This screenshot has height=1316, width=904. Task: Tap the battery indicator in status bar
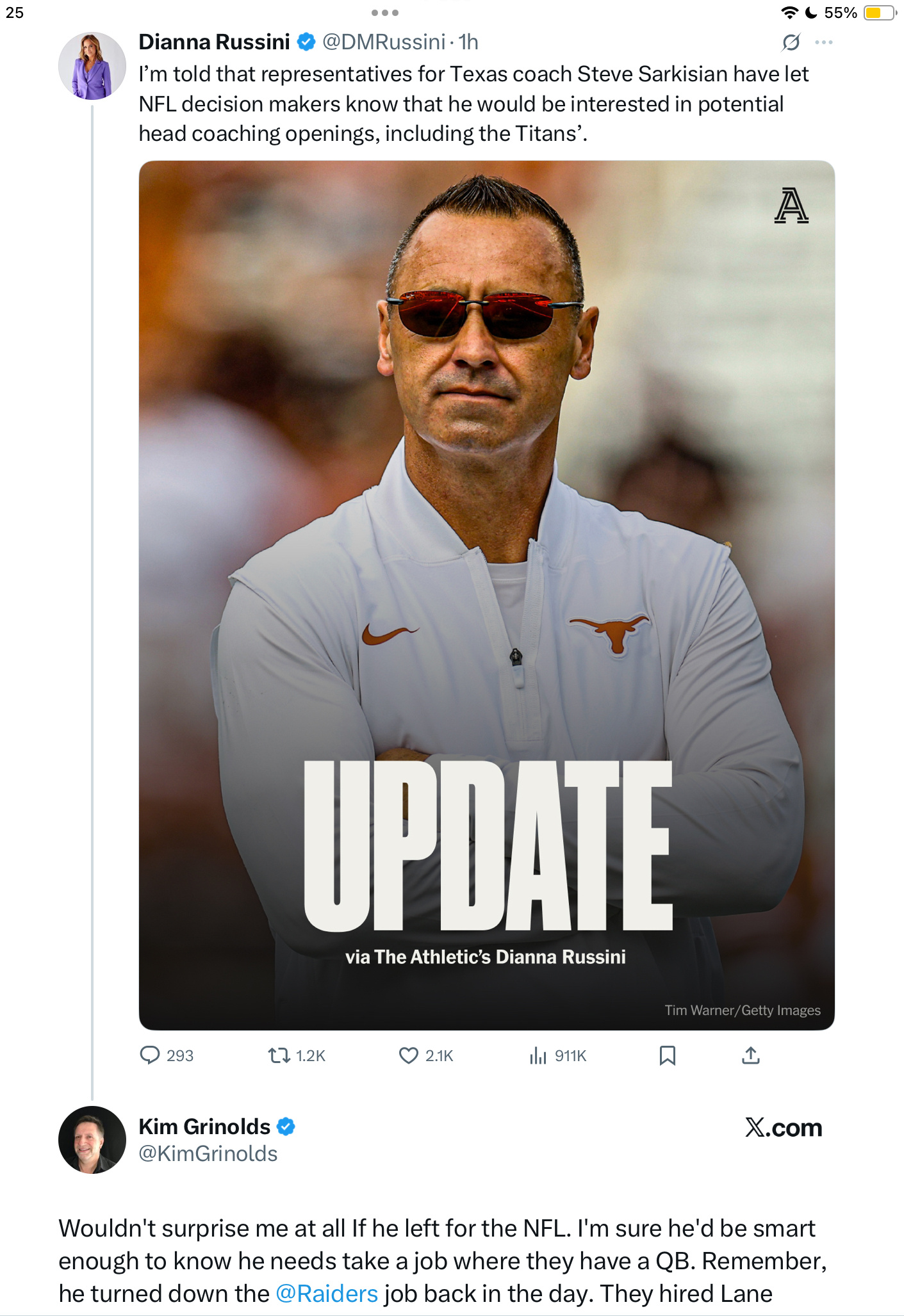tap(879, 13)
